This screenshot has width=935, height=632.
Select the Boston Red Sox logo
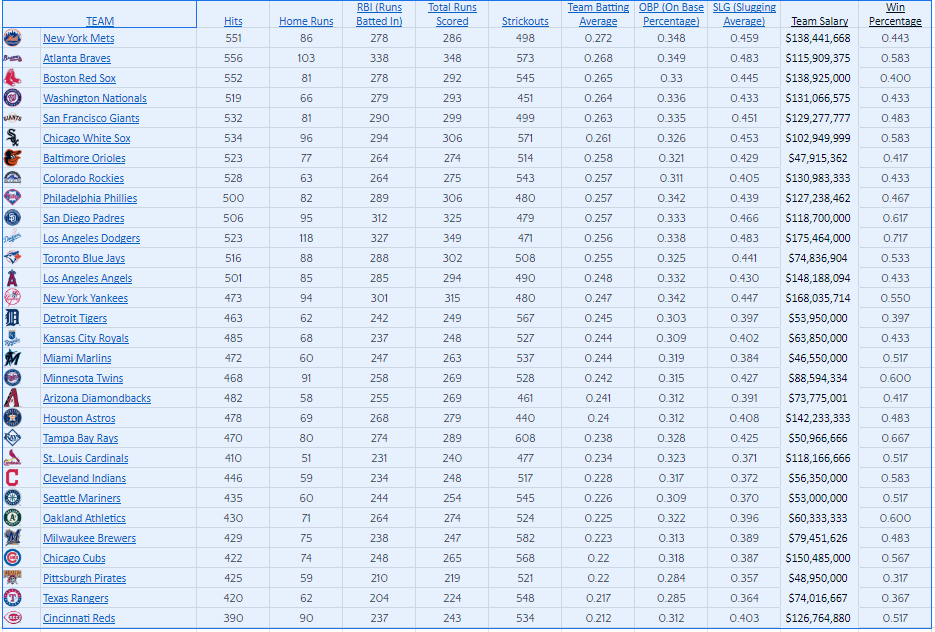coord(12,78)
